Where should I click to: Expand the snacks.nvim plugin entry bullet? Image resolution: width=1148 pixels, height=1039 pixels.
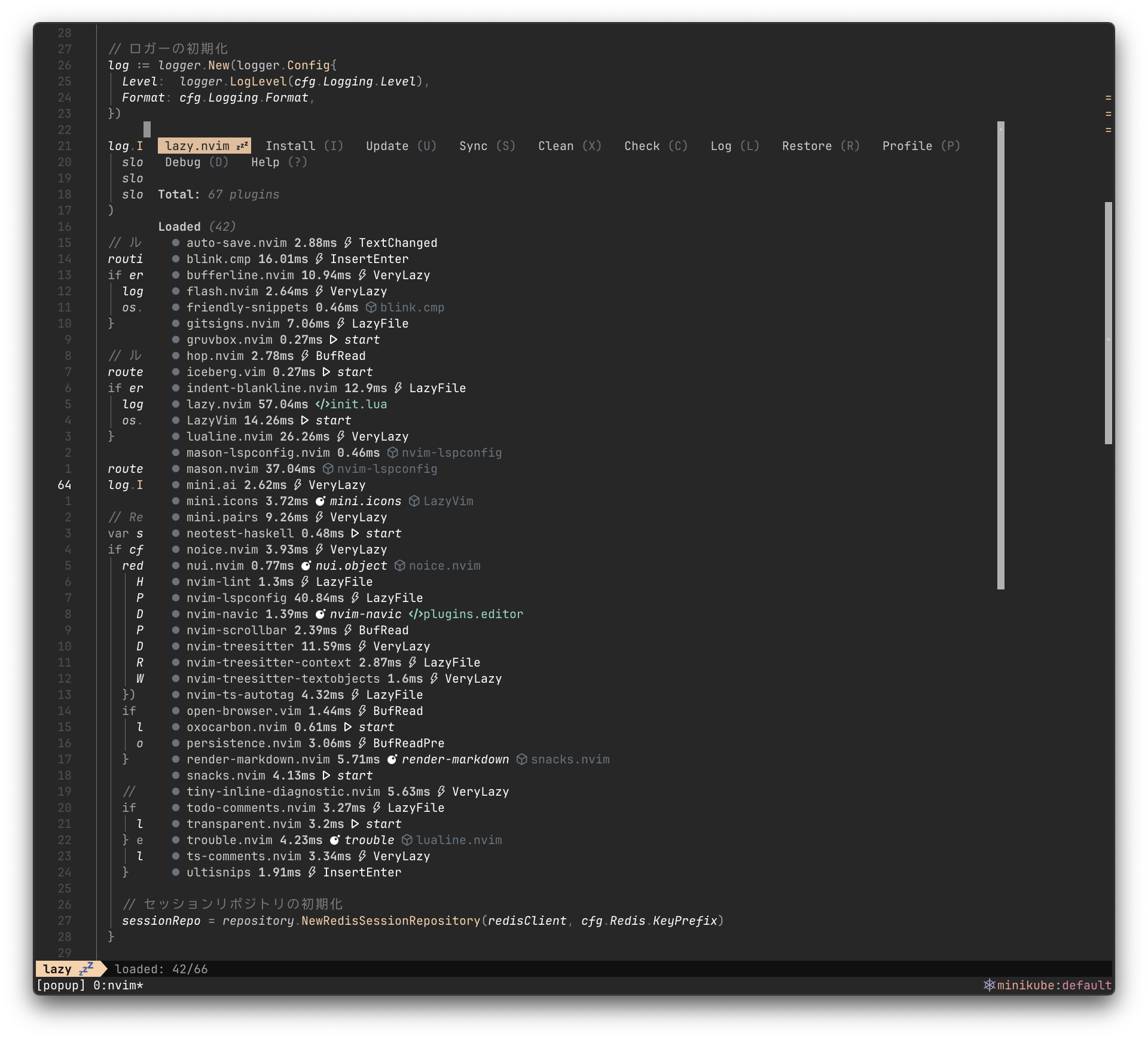[176, 775]
